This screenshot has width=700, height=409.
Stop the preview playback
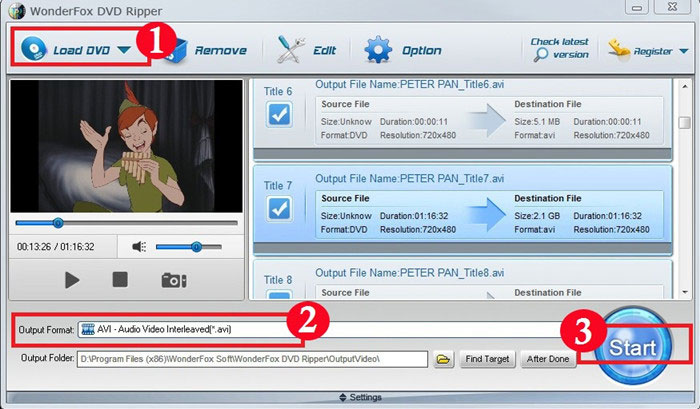[120, 280]
